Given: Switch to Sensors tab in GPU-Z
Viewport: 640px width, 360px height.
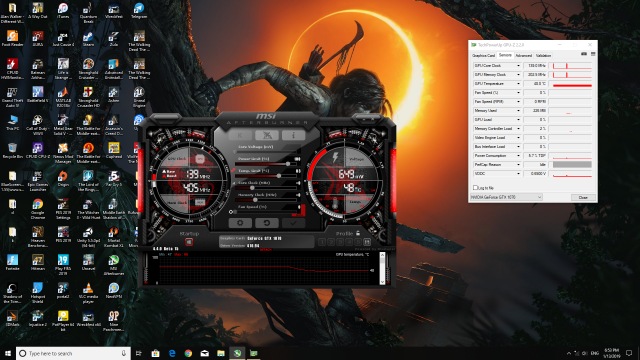Looking at the screenshot, I should (x=505, y=55).
